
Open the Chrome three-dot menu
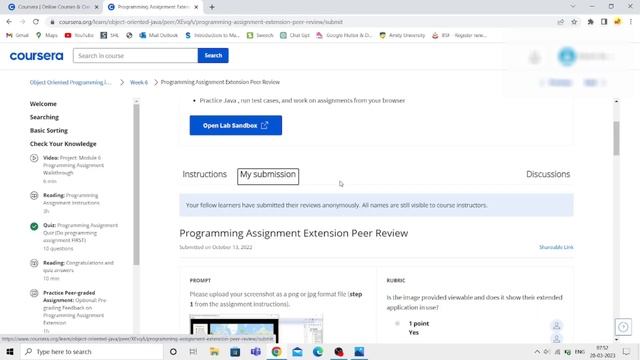(631, 22)
